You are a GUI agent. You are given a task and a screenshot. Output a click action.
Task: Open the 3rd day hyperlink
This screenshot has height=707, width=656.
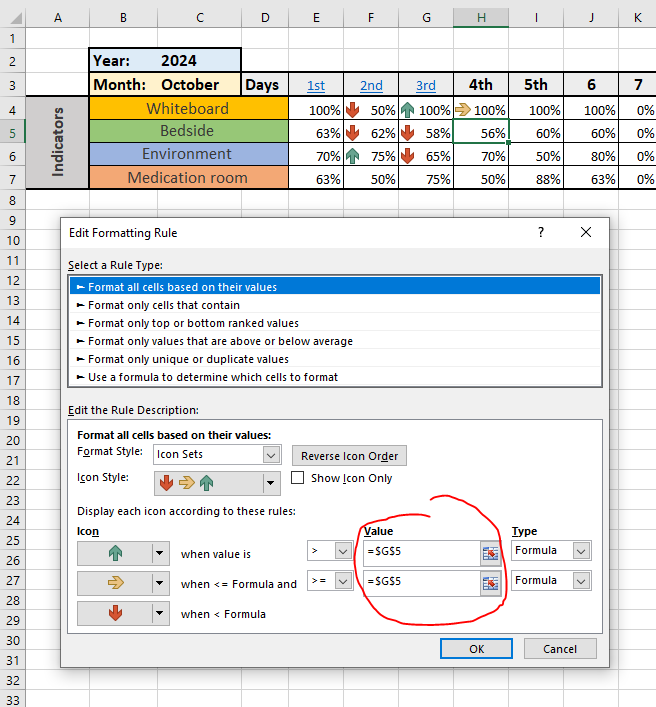[426, 85]
